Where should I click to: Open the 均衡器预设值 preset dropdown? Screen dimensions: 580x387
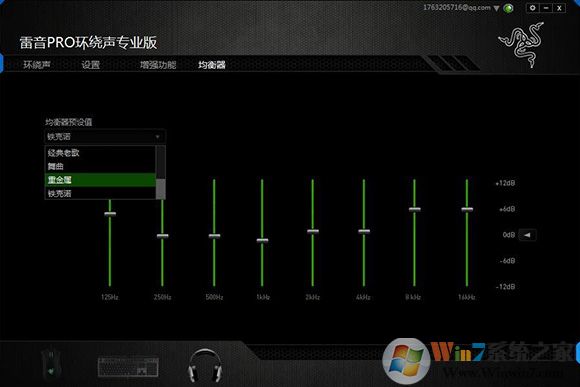(105, 137)
